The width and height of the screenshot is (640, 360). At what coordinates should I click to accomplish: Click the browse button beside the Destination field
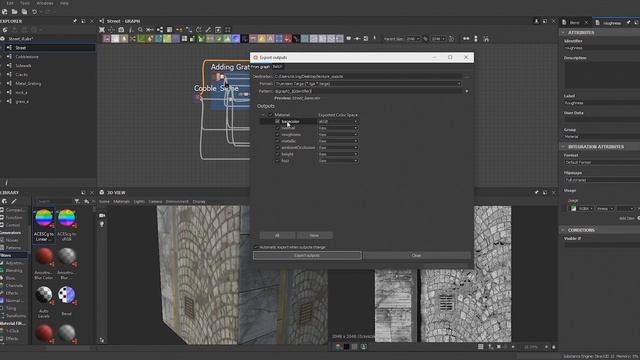click(x=467, y=76)
